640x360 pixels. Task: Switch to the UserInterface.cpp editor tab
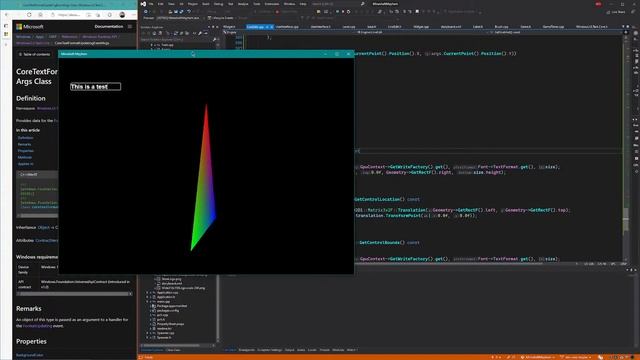tap(287, 27)
